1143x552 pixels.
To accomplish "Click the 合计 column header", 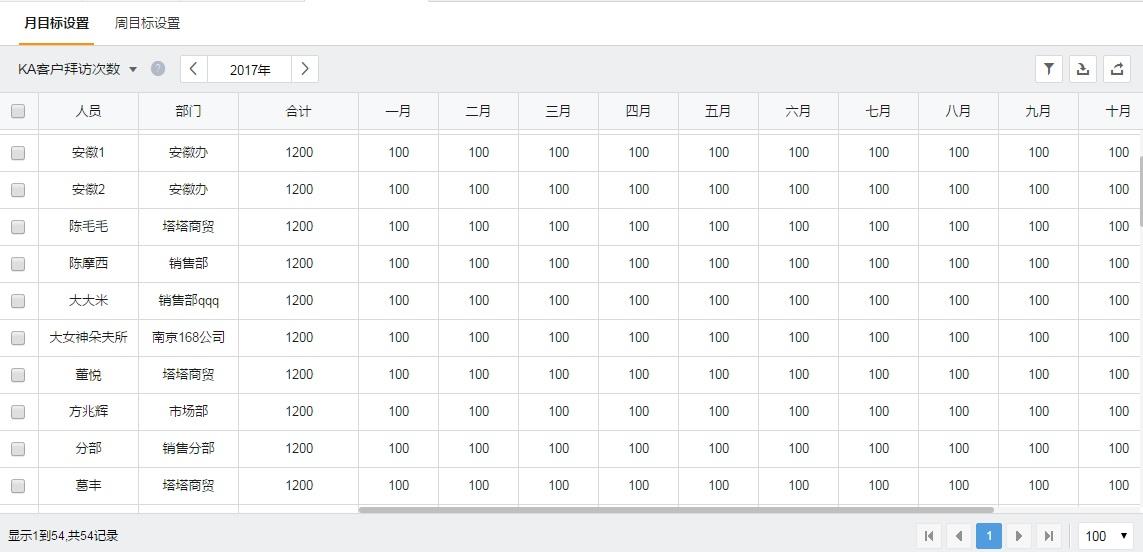I will [x=298, y=111].
